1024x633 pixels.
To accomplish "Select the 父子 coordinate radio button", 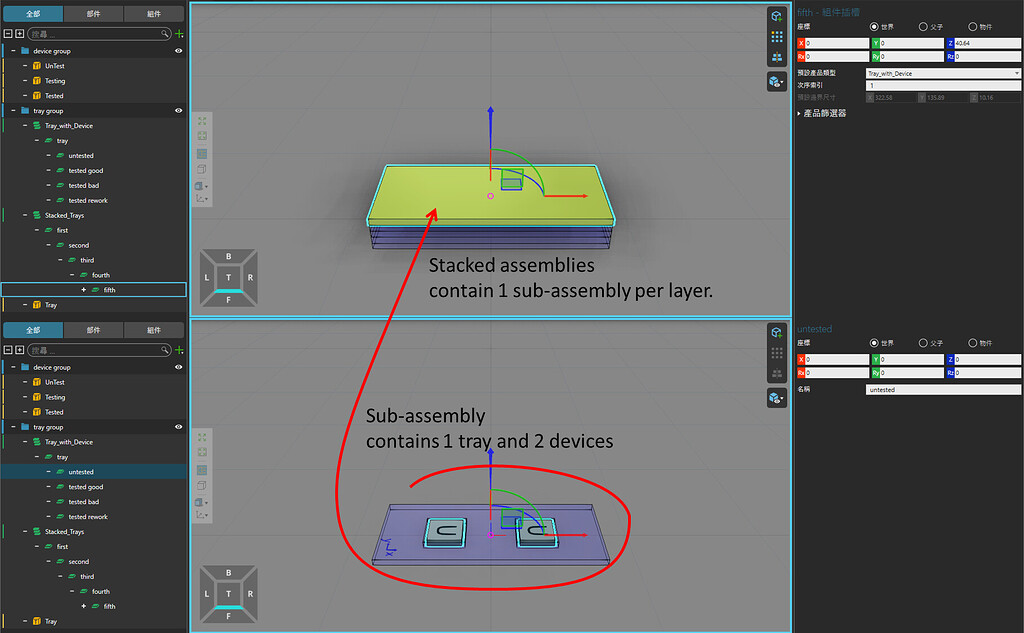I will pyautogui.click(x=923, y=28).
